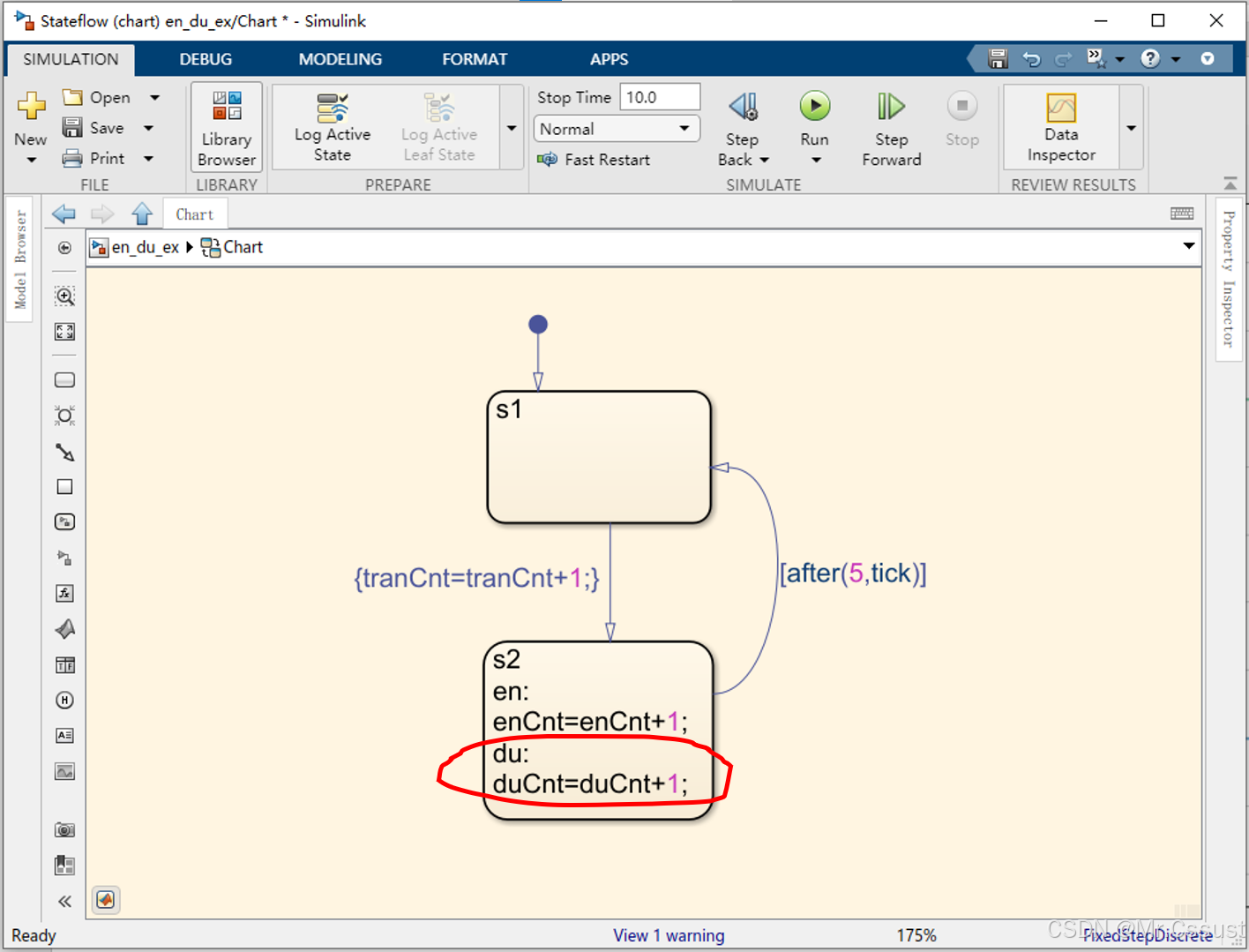Toggle Fast Restart mode
The image size is (1249, 952).
[x=595, y=160]
